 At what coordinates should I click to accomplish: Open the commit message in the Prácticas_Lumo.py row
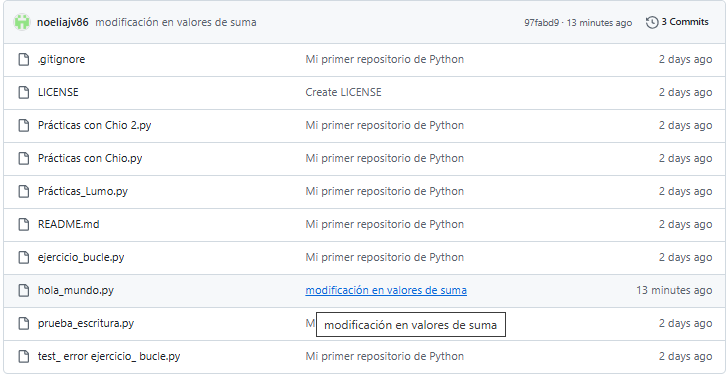384,191
